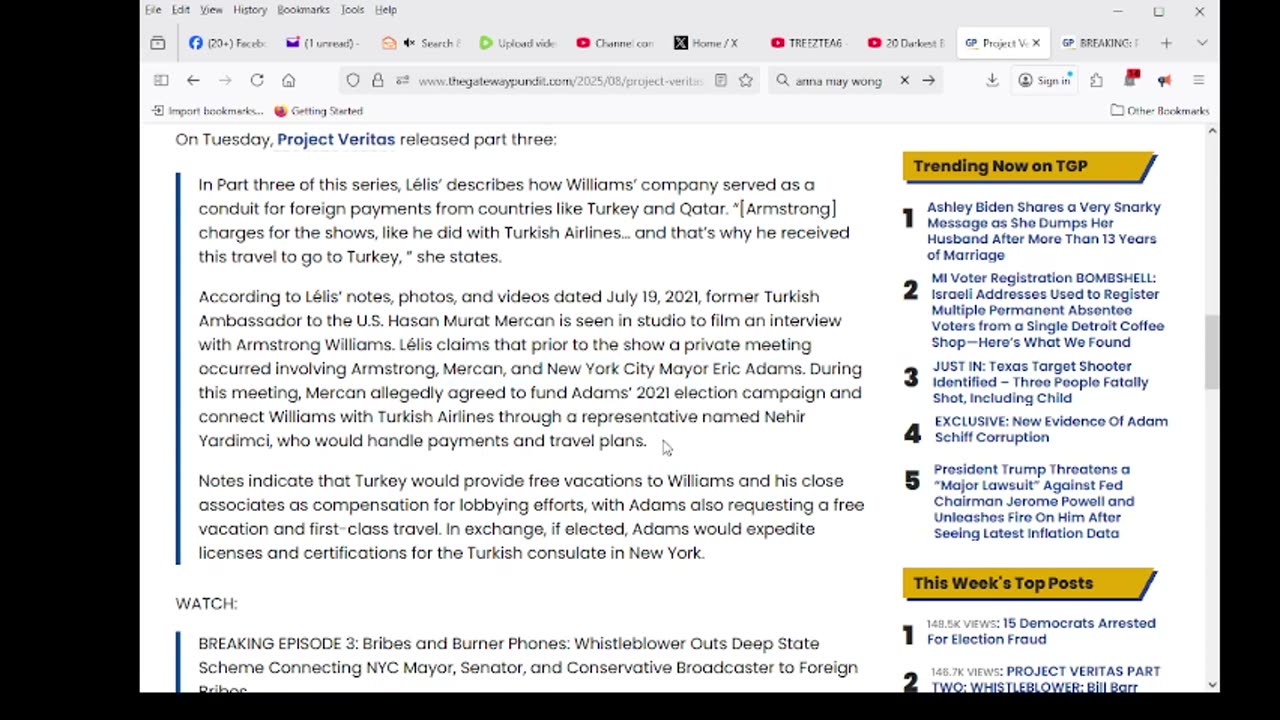Screen dimensions: 1280x720
Task: Go back to the previous page
Action: (193, 80)
